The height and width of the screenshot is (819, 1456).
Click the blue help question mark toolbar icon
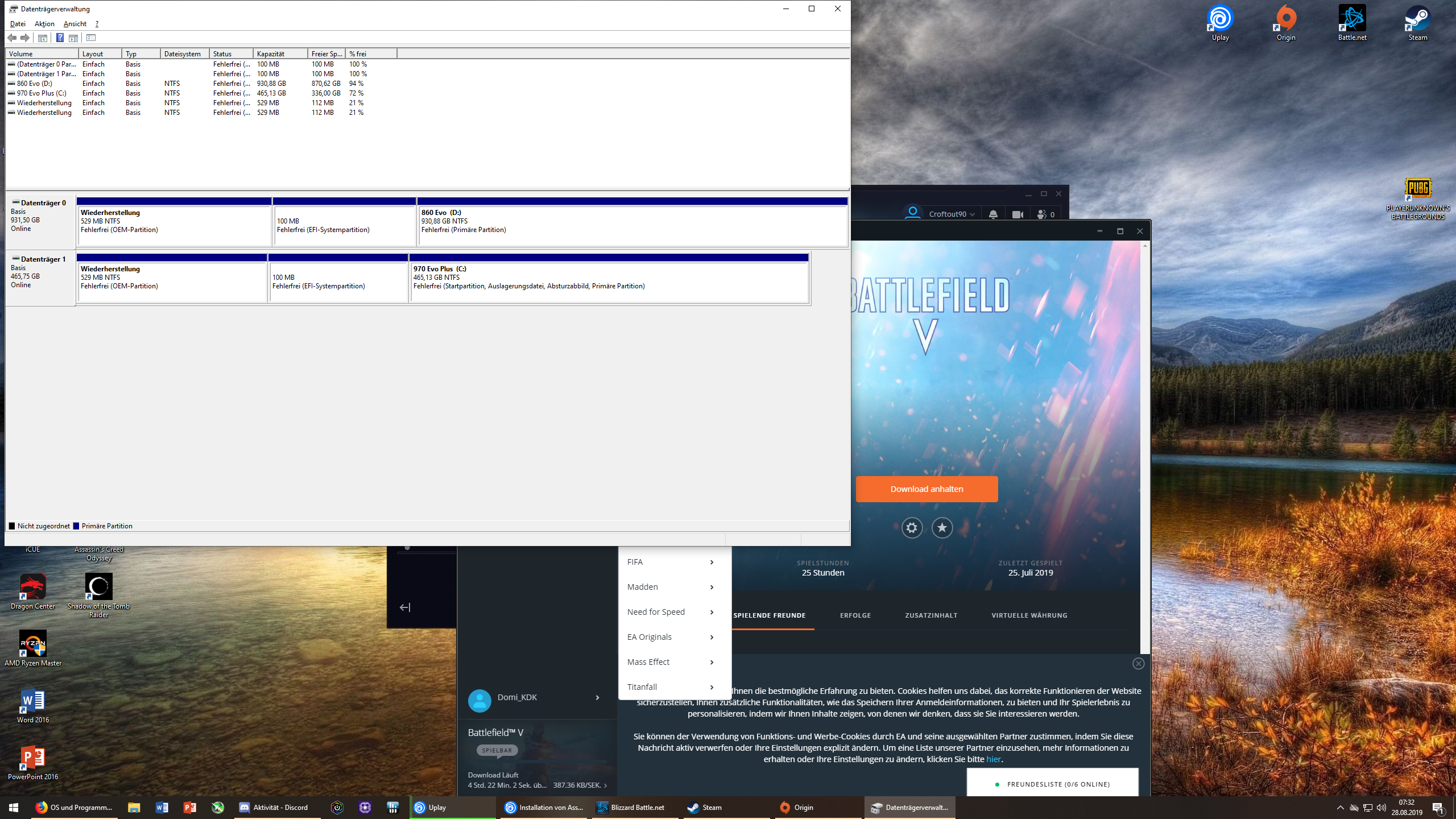pyautogui.click(x=60, y=38)
